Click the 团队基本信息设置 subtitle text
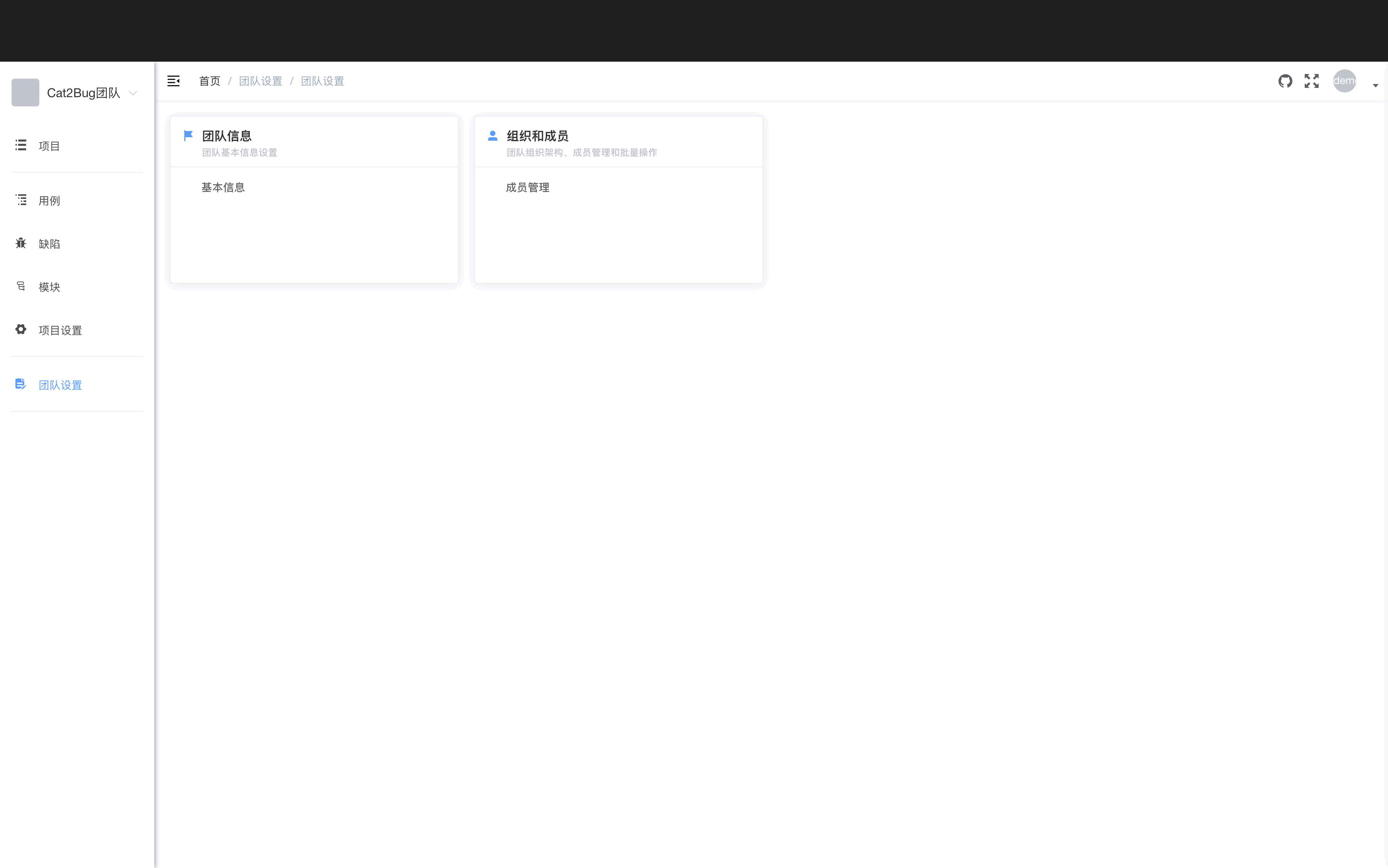This screenshot has width=1388, height=868. (x=239, y=153)
